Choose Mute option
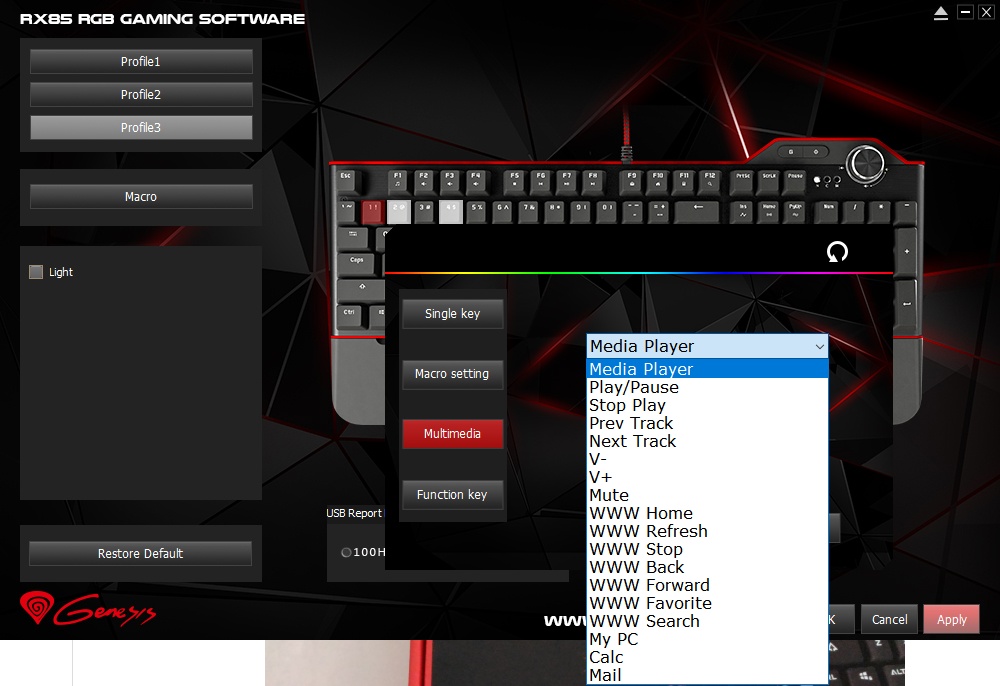The width and height of the screenshot is (1000, 686). (x=707, y=495)
